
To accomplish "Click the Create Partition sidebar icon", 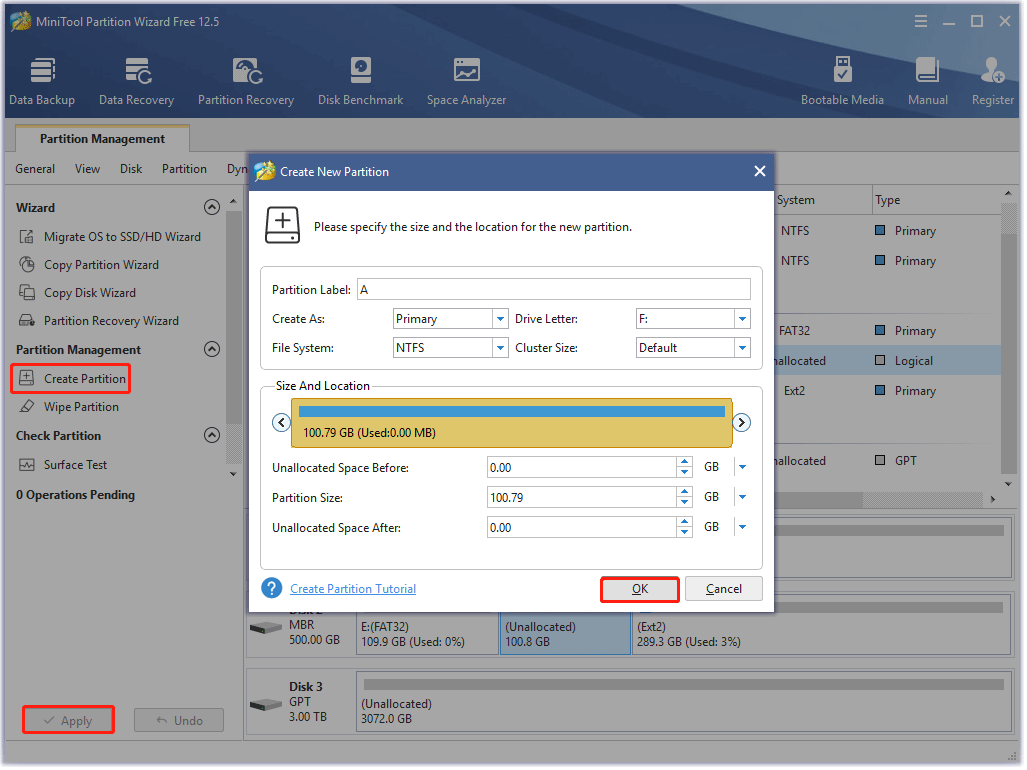I will 27,379.
